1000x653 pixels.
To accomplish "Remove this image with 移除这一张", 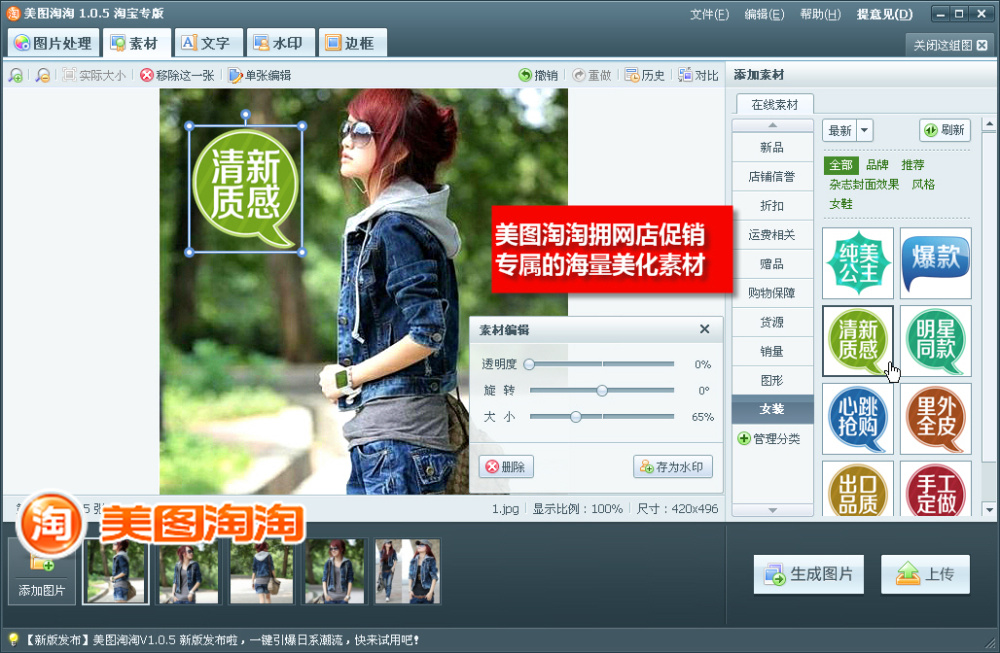I will 177,75.
